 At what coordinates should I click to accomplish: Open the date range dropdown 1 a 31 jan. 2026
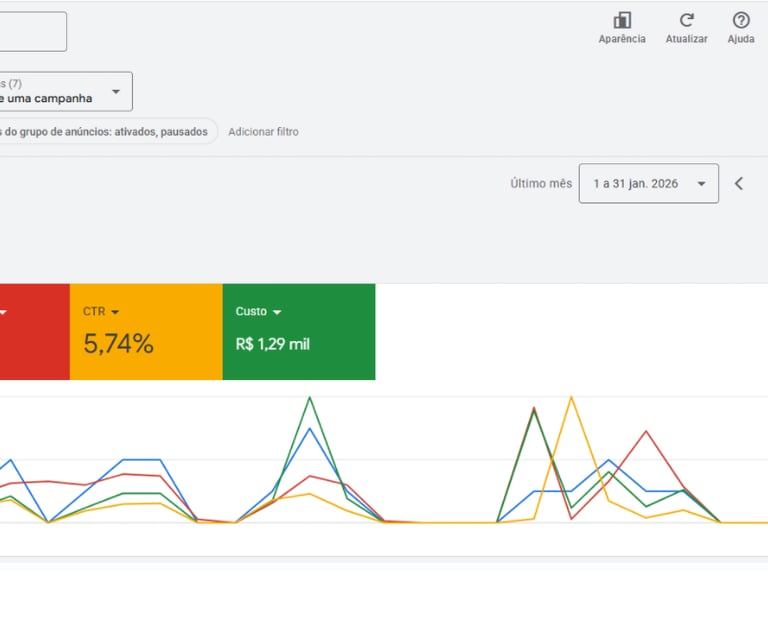click(x=648, y=184)
